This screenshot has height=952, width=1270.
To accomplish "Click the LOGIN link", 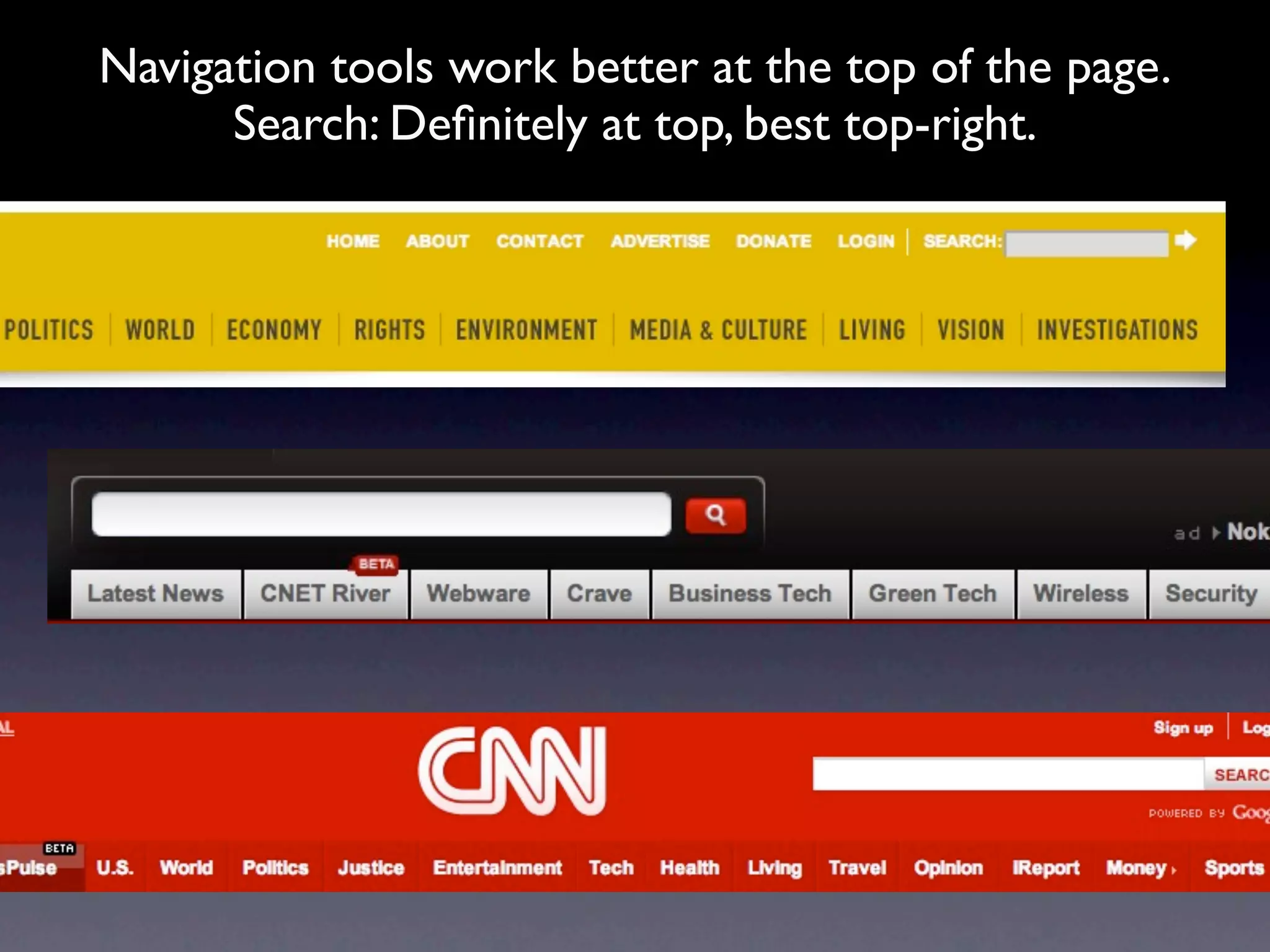I will (x=866, y=241).
